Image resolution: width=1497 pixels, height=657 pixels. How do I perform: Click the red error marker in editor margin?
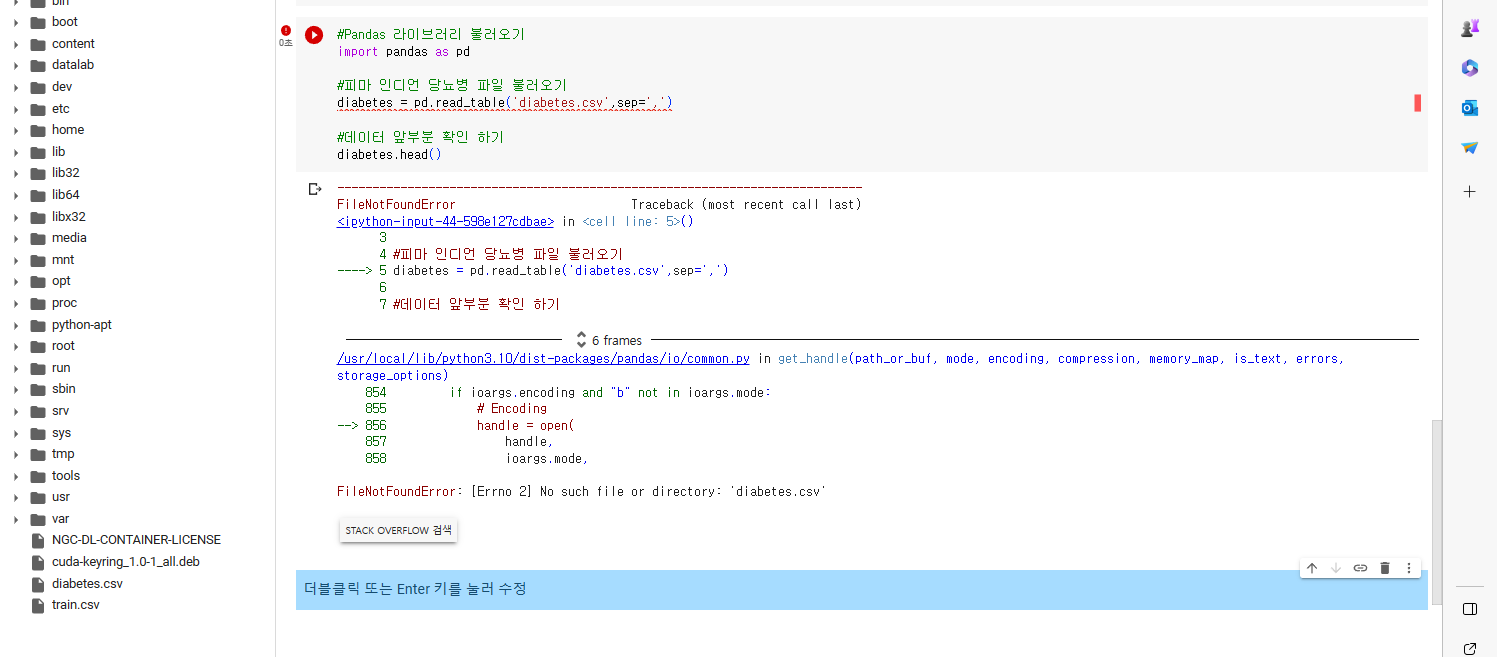coord(1417,103)
